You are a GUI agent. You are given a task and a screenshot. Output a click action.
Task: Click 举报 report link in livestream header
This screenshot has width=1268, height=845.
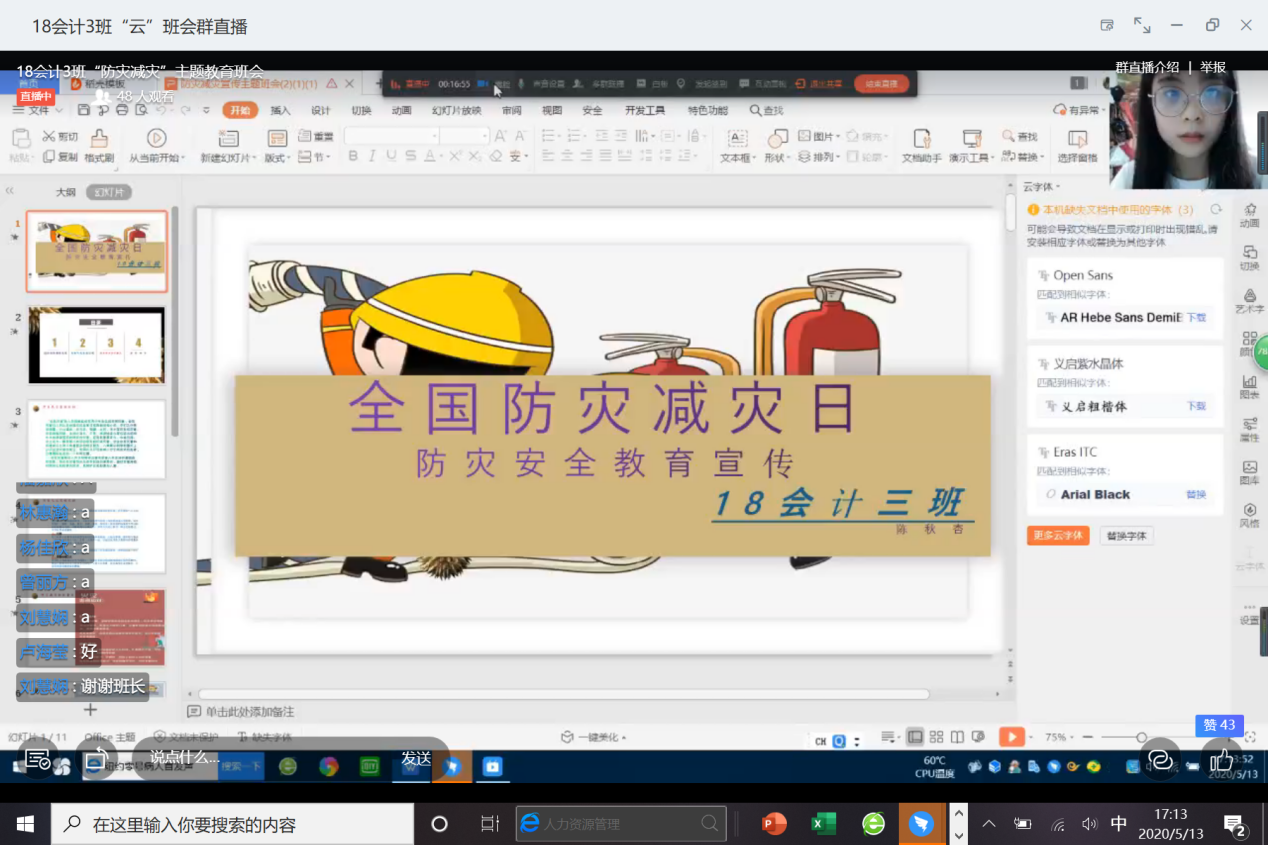(1213, 67)
